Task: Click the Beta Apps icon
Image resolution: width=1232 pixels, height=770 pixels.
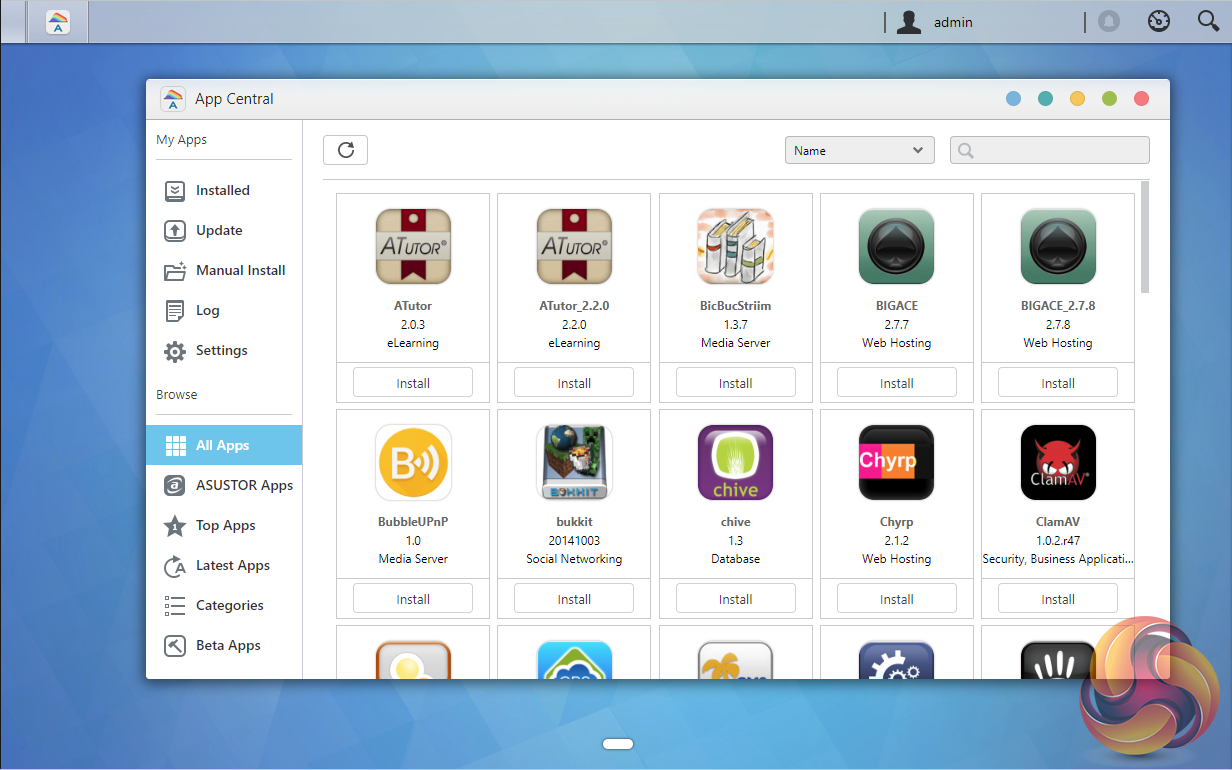Action: click(x=175, y=645)
